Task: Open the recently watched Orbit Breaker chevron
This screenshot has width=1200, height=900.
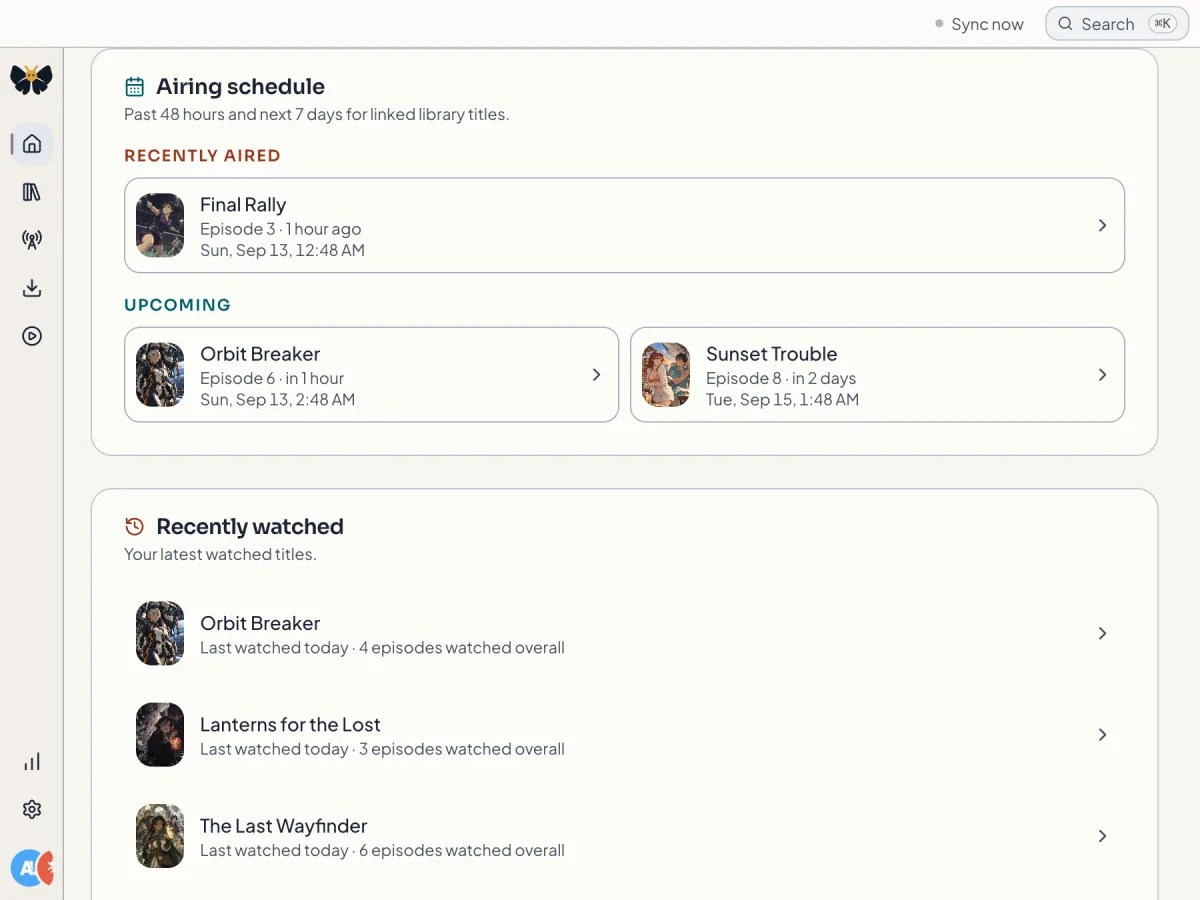Action: 1102,634
